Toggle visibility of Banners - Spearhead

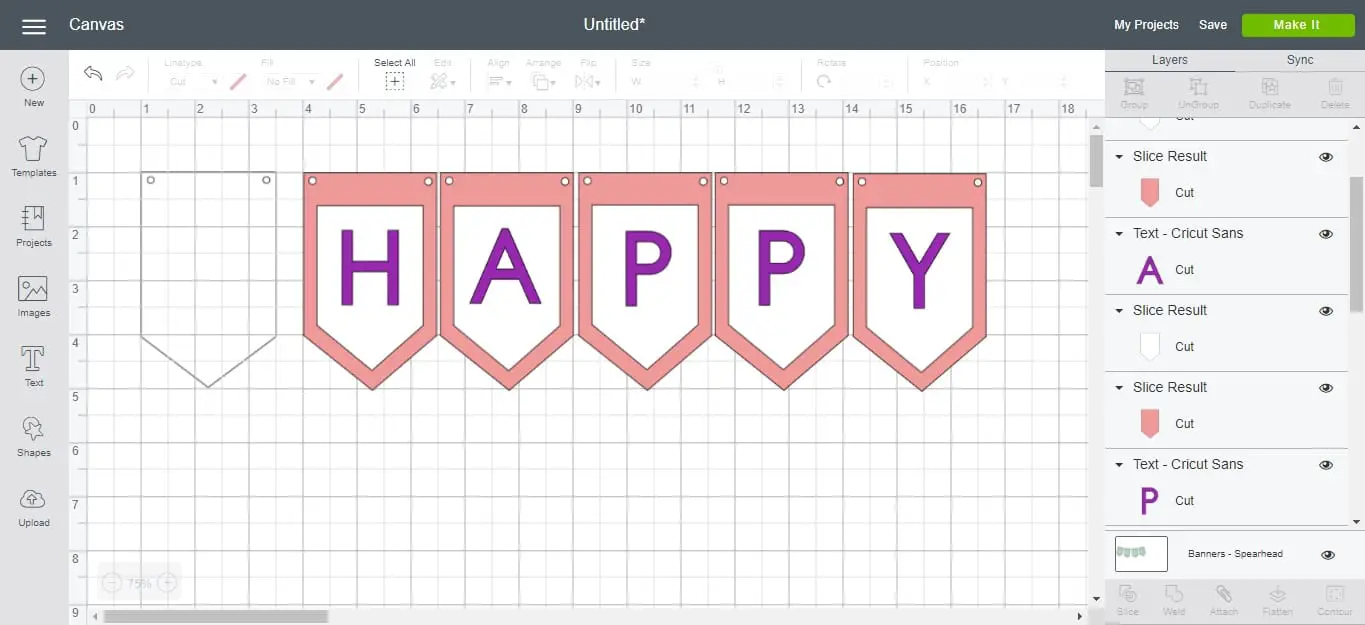(1328, 555)
